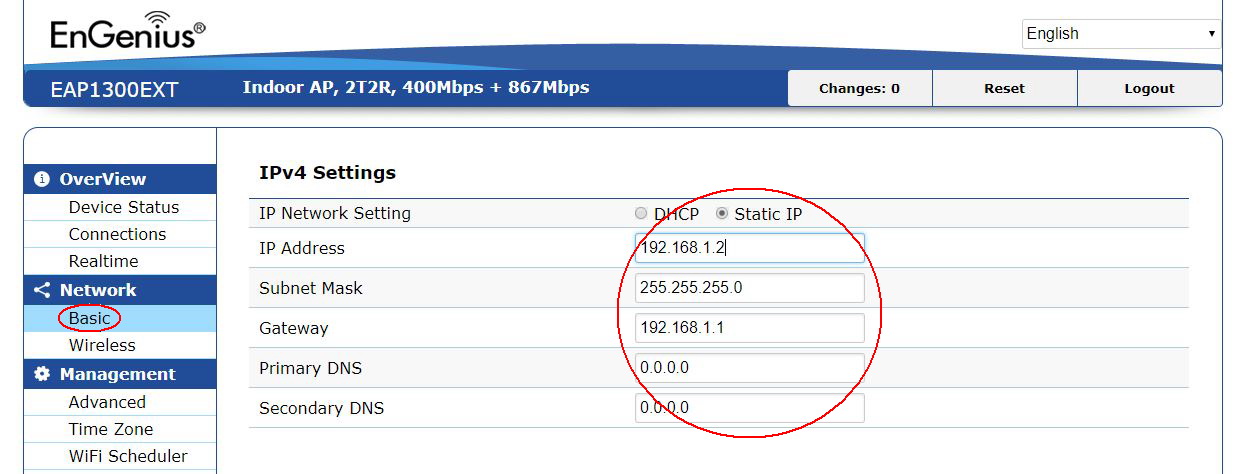Click into the IP Address field
This screenshot has width=1251, height=474.
tap(749, 248)
